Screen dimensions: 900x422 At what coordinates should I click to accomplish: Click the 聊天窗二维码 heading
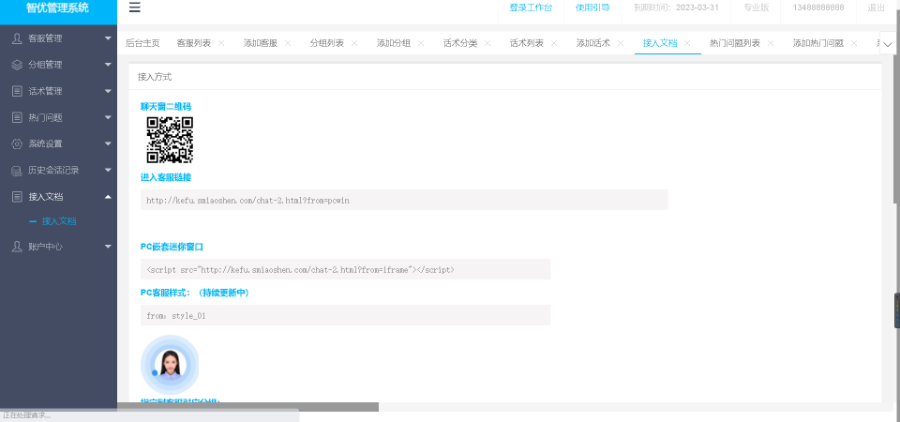[x=166, y=107]
